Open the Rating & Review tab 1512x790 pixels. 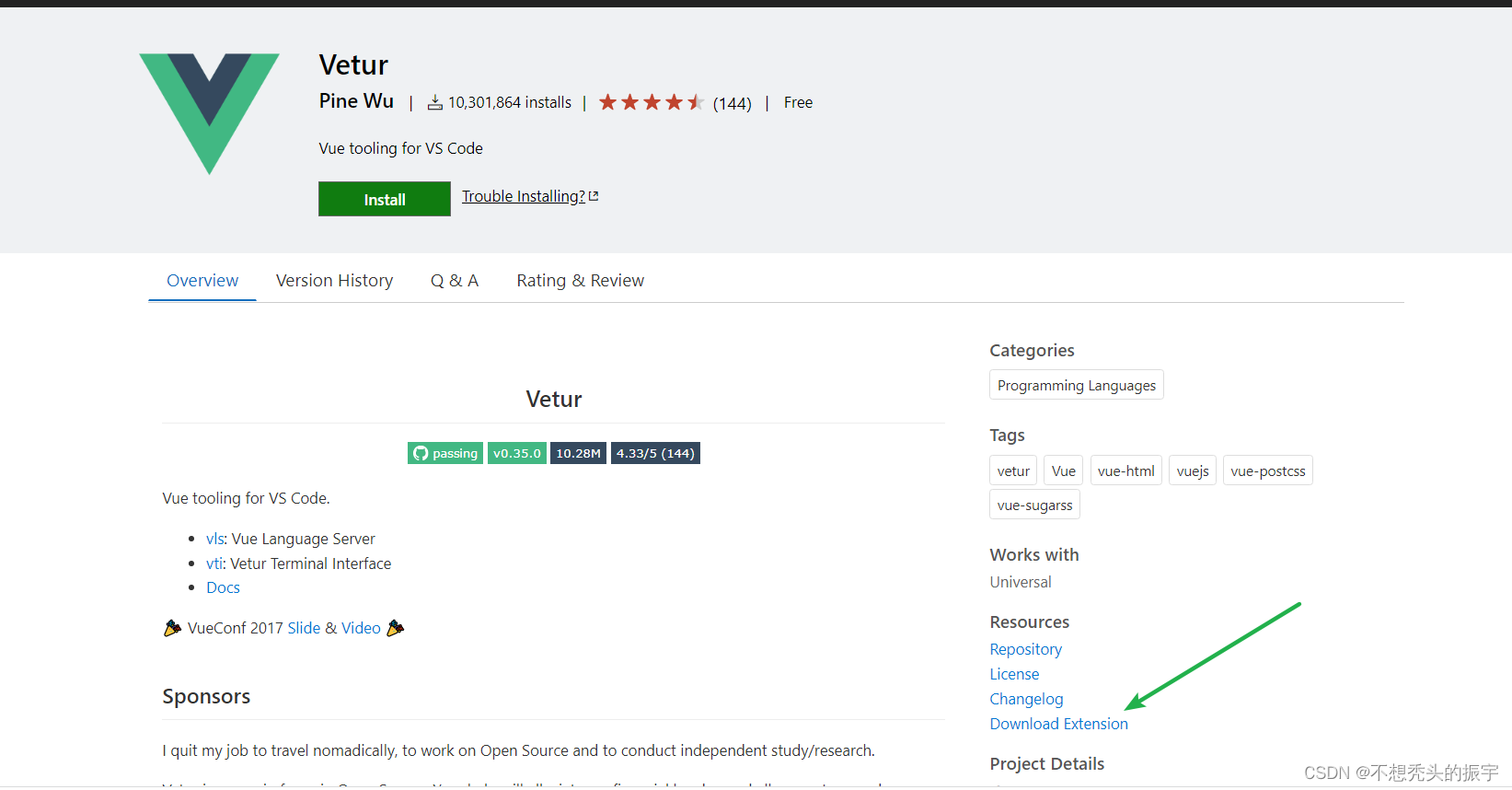click(x=581, y=281)
